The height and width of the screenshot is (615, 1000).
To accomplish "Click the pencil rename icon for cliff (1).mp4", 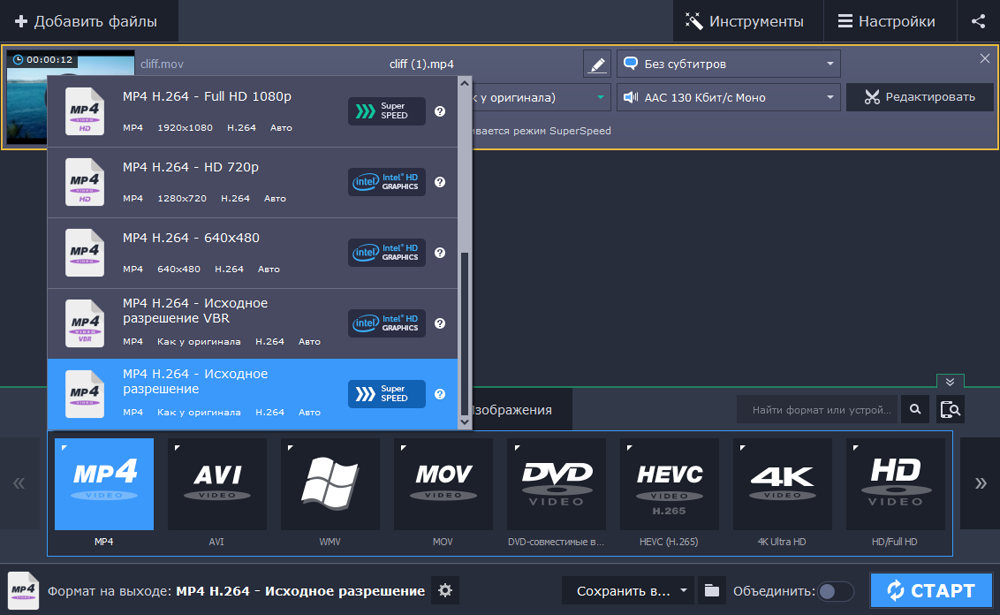I will pos(597,64).
